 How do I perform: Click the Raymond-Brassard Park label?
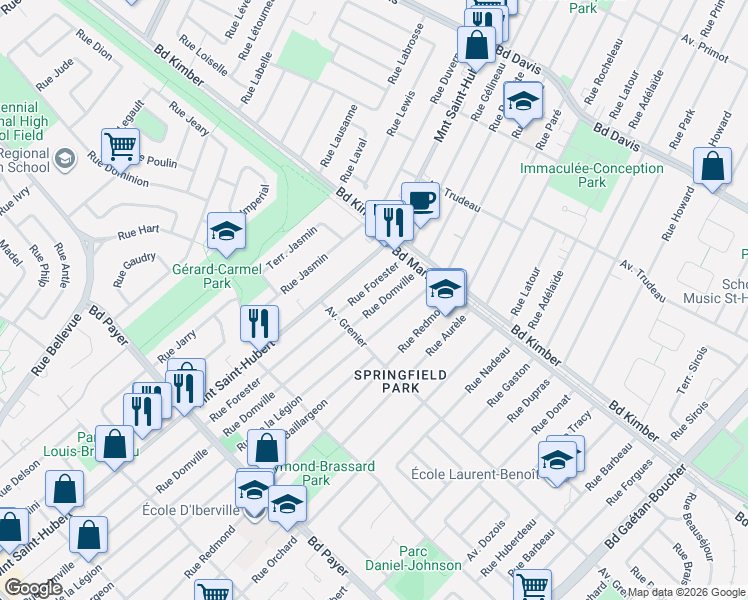323,473
